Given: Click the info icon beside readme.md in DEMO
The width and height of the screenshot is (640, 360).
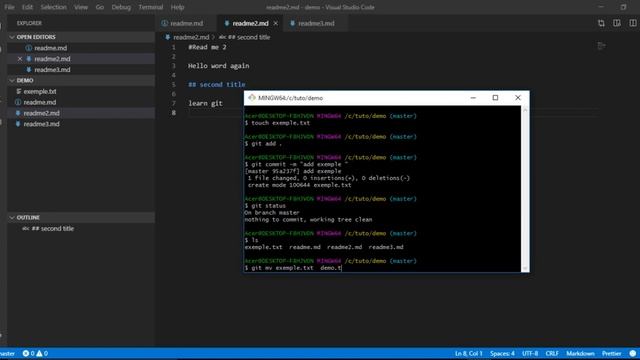Looking at the screenshot, I should [x=18, y=102].
